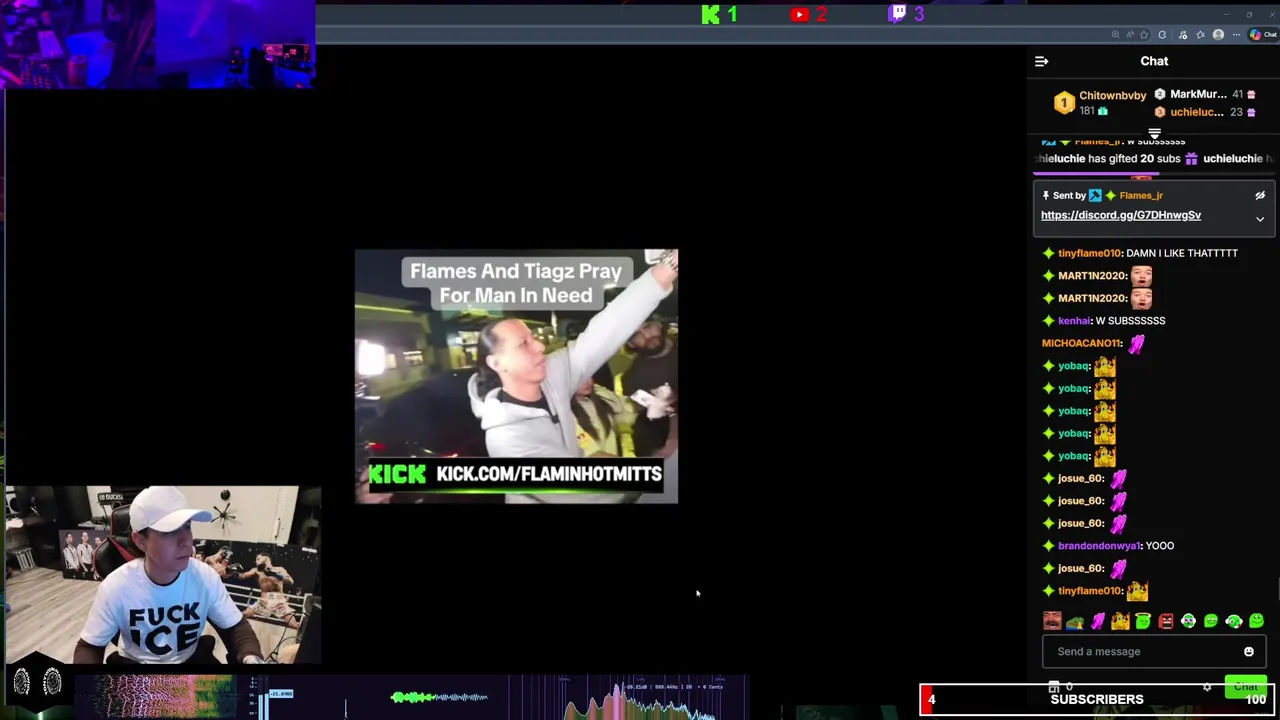
Task: Click the streamer webcam overlay
Action: [x=163, y=575]
